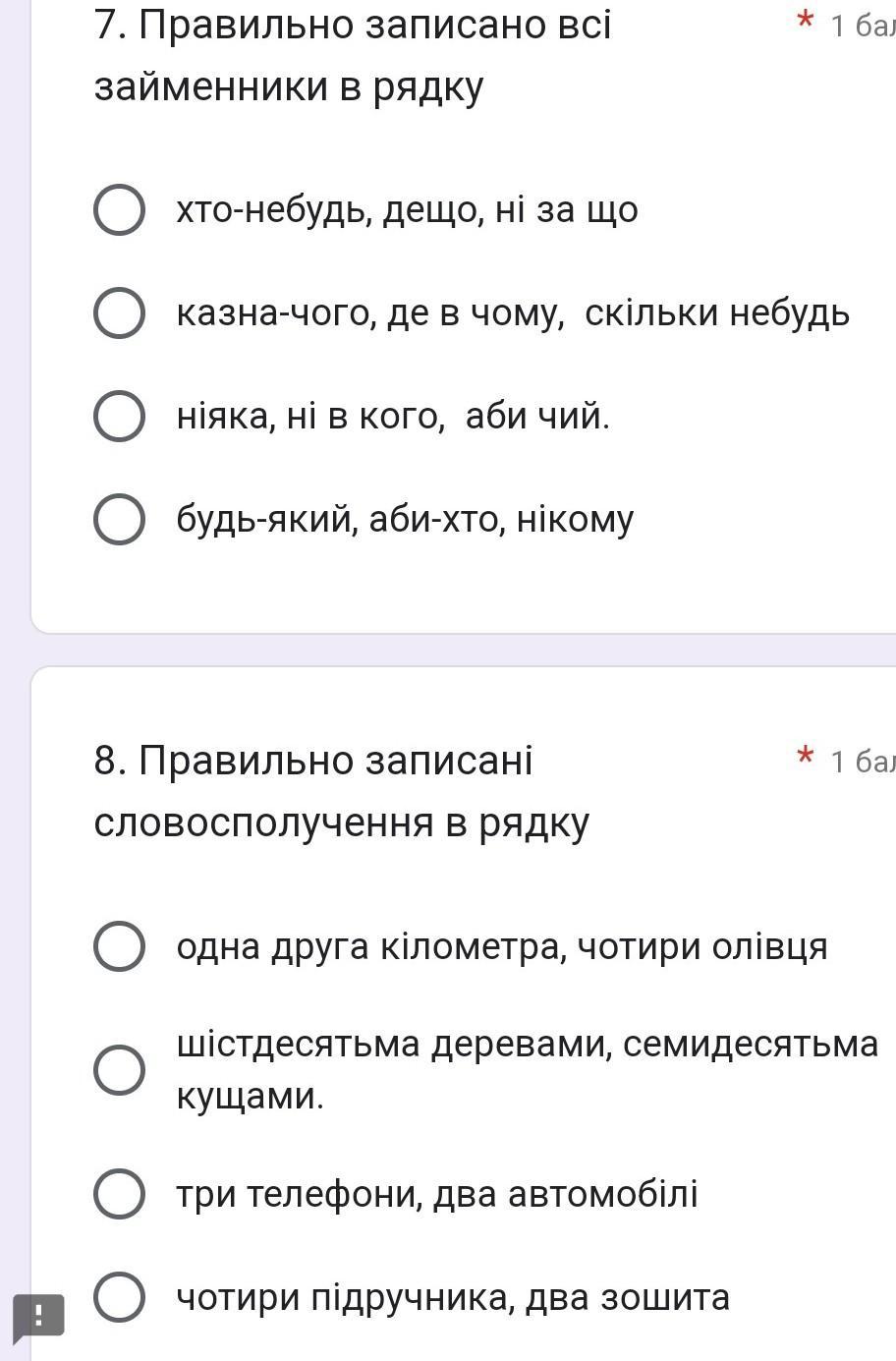Pick radio button next to 'будь-який, аби-хто, нікому'
The image size is (896, 1361).
119,520
